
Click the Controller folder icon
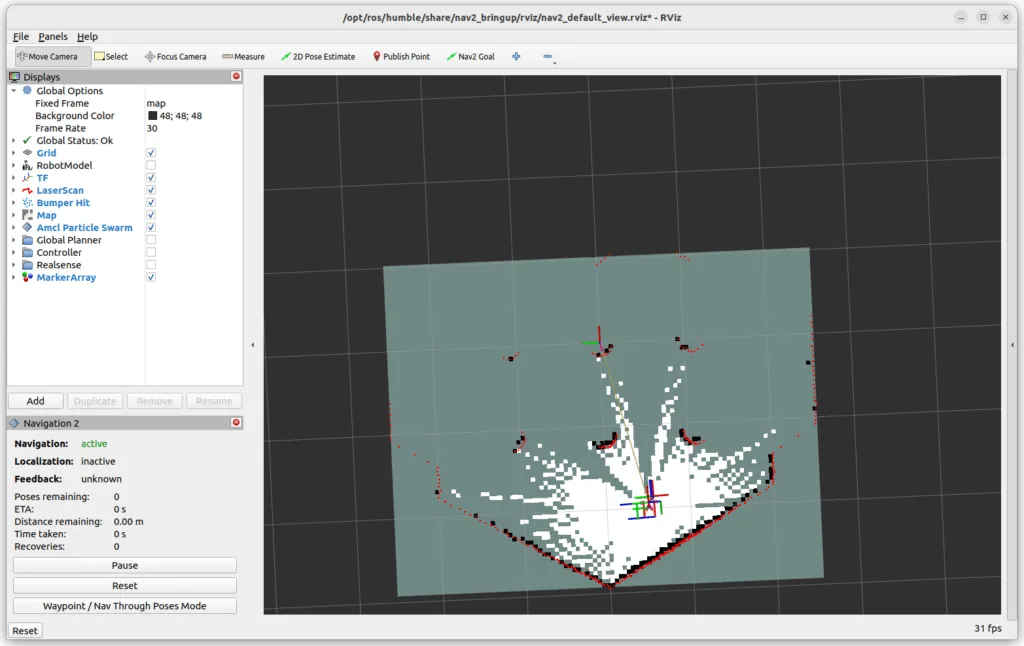click(x=27, y=252)
